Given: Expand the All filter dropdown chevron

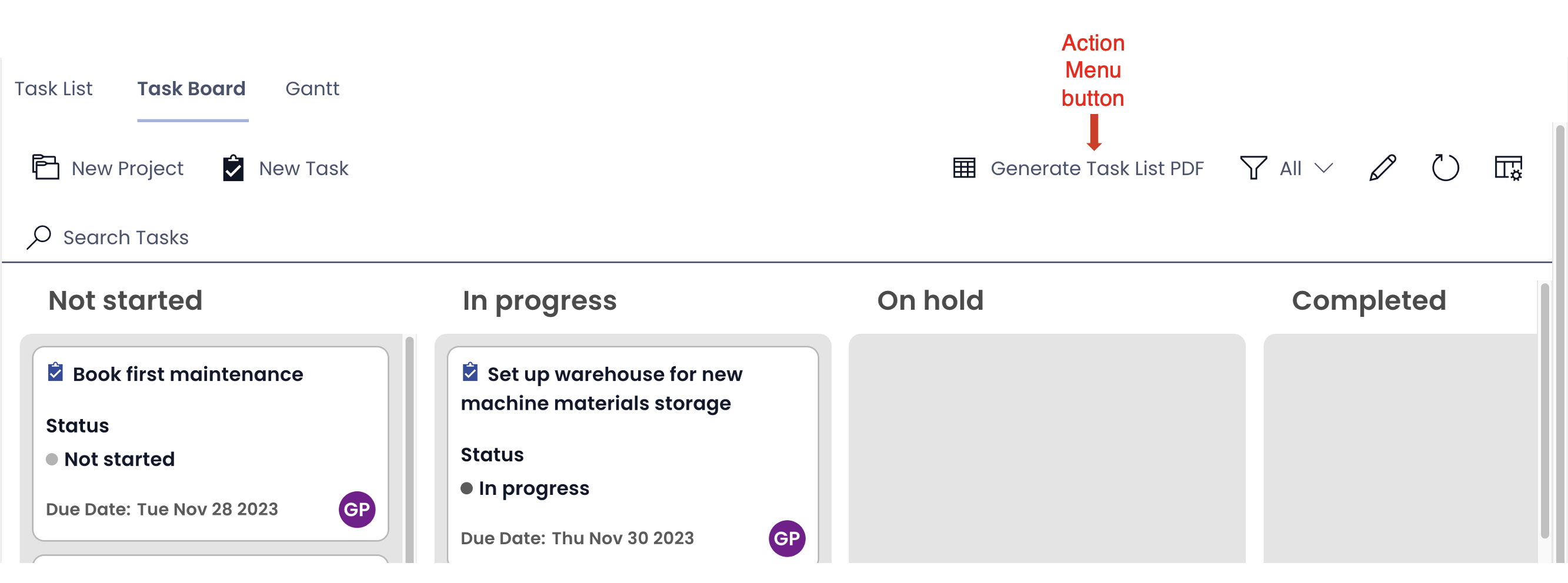Looking at the screenshot, I should [1323, 167].
